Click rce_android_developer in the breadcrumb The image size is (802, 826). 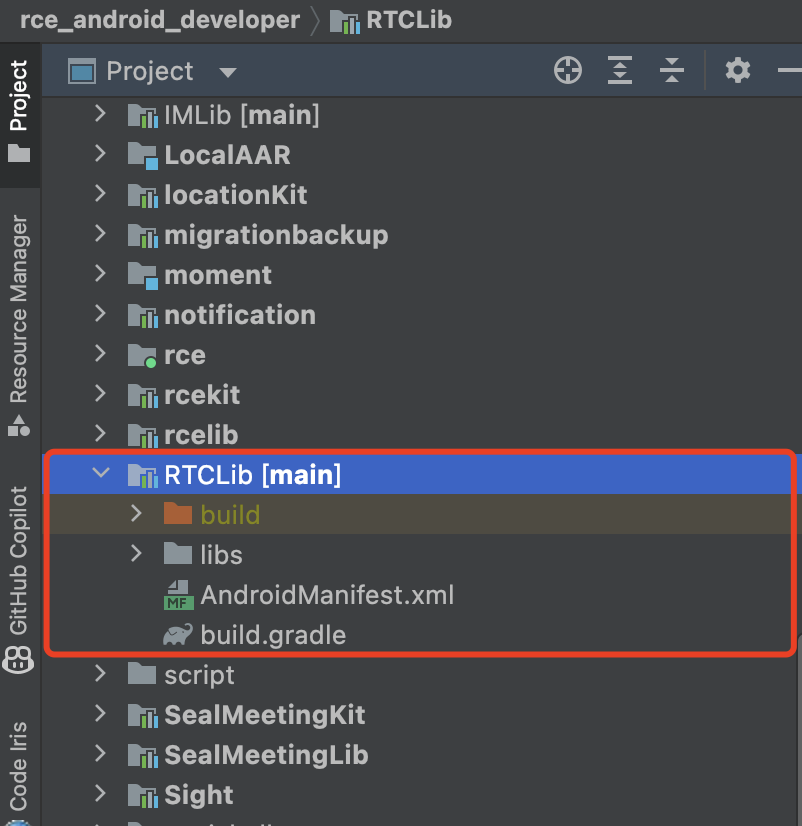point(159,20)
